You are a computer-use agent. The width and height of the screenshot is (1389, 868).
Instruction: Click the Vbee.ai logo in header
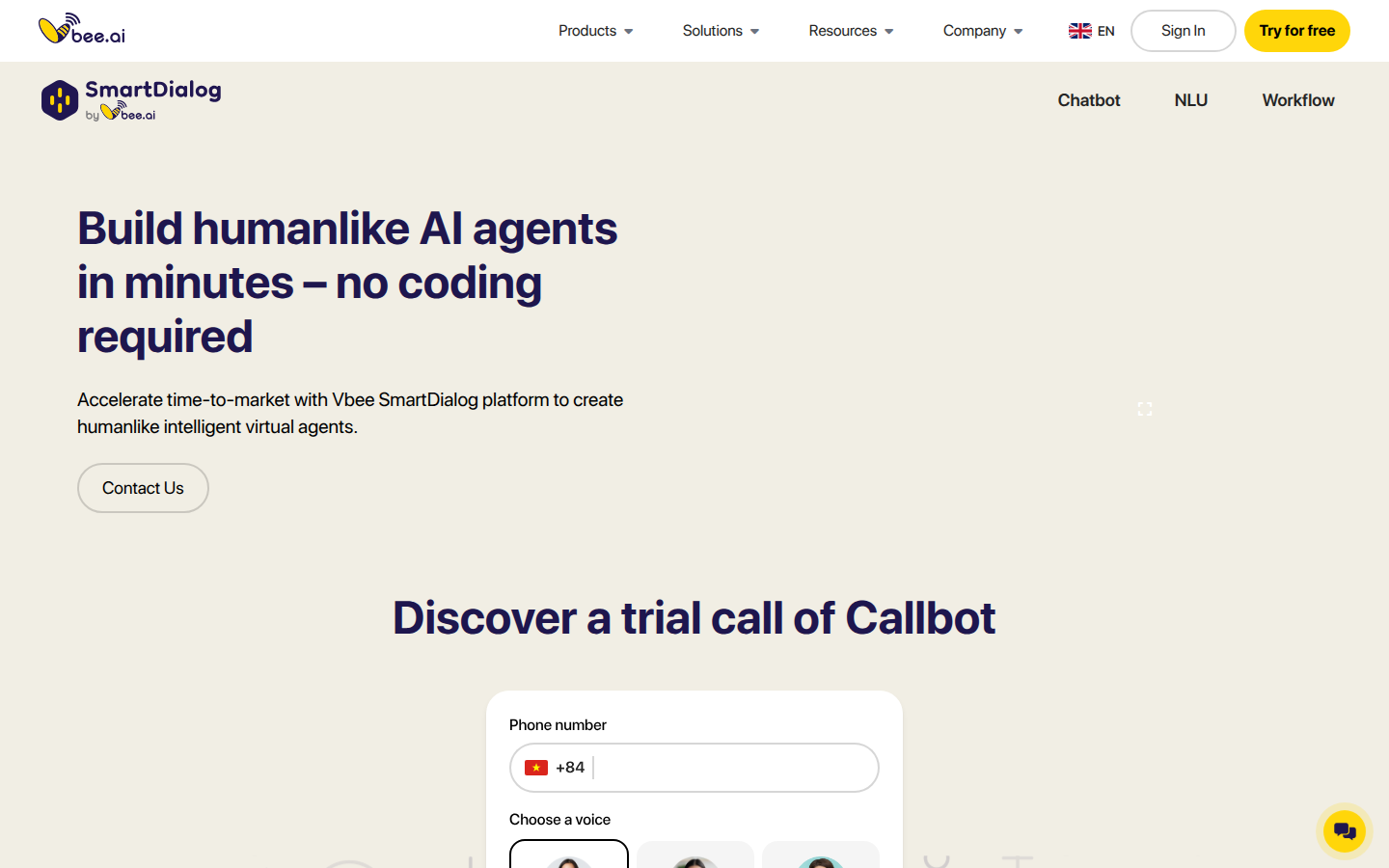(82, 30)
